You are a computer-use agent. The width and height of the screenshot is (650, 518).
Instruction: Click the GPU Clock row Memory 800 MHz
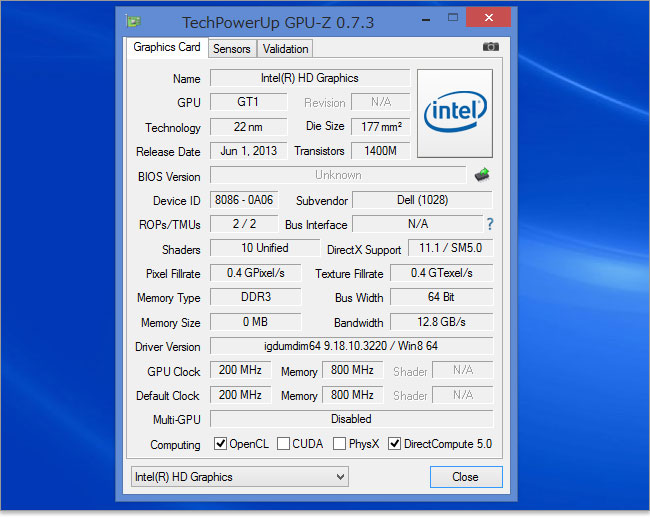(x=352, y=370)
